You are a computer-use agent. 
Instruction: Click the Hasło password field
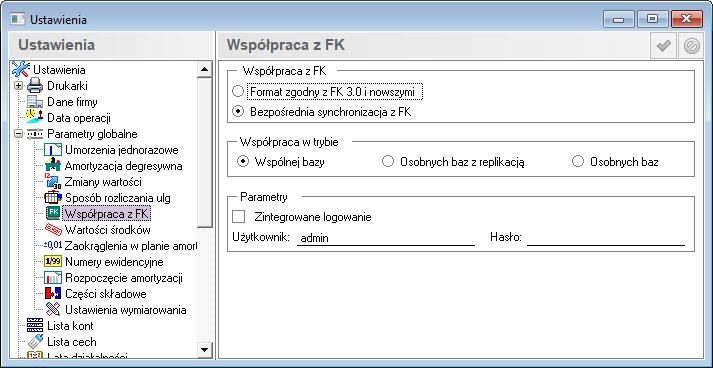tap(606, 237)
